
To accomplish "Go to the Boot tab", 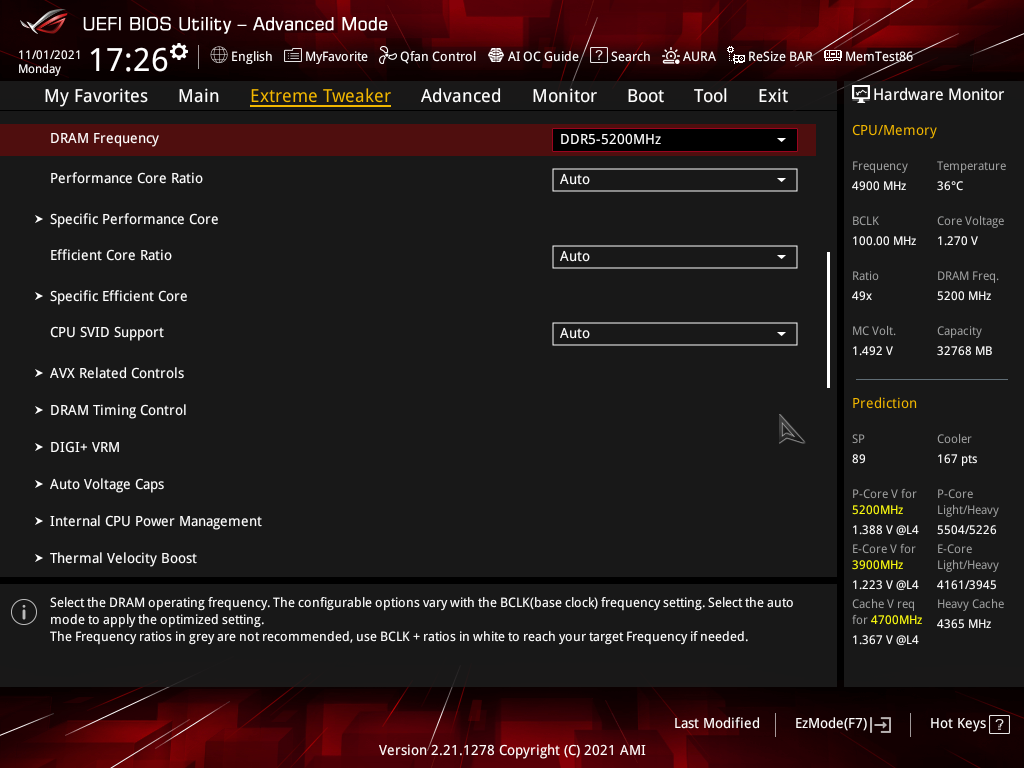I will [x=645, y=96].
